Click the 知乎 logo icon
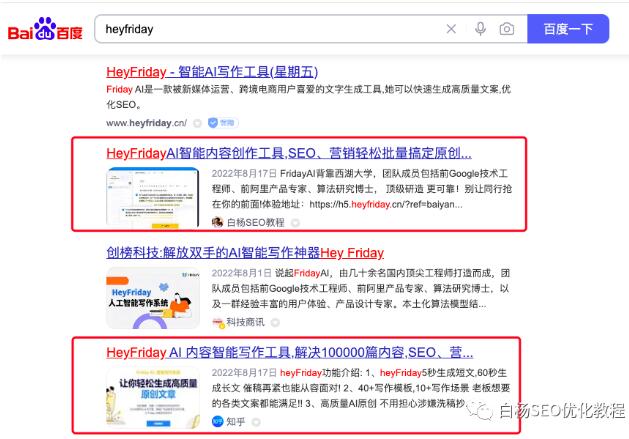 [x=217, y=421]
